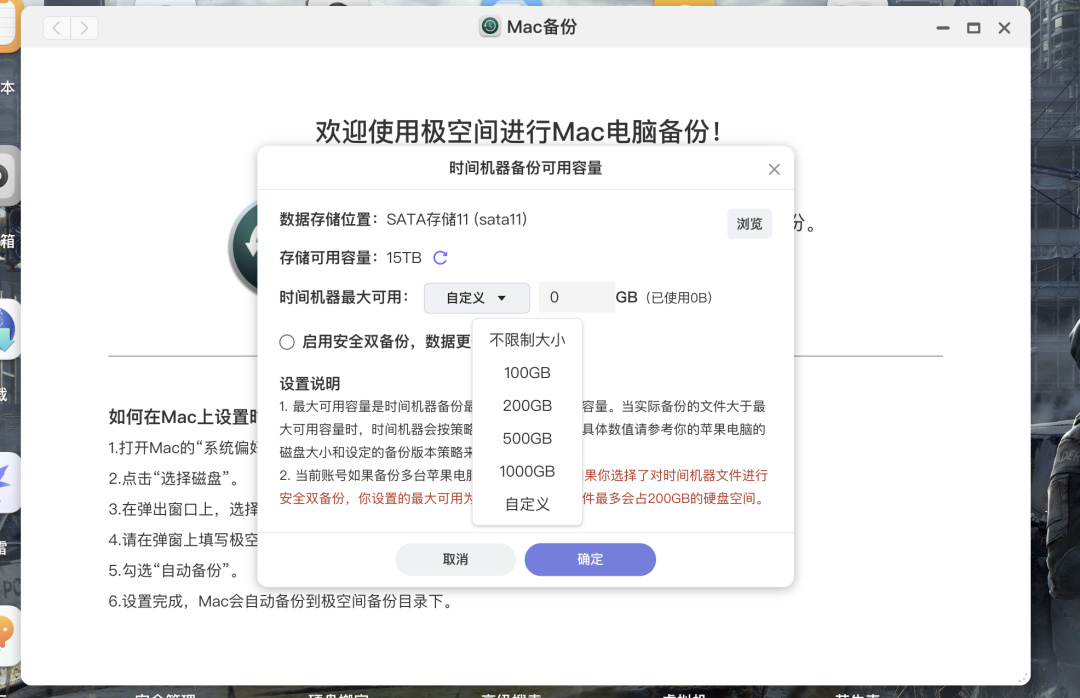This screenshot has height=698, width=1080.
Task: Click the refresh storage capacity icon
Action: click(440, 258)
